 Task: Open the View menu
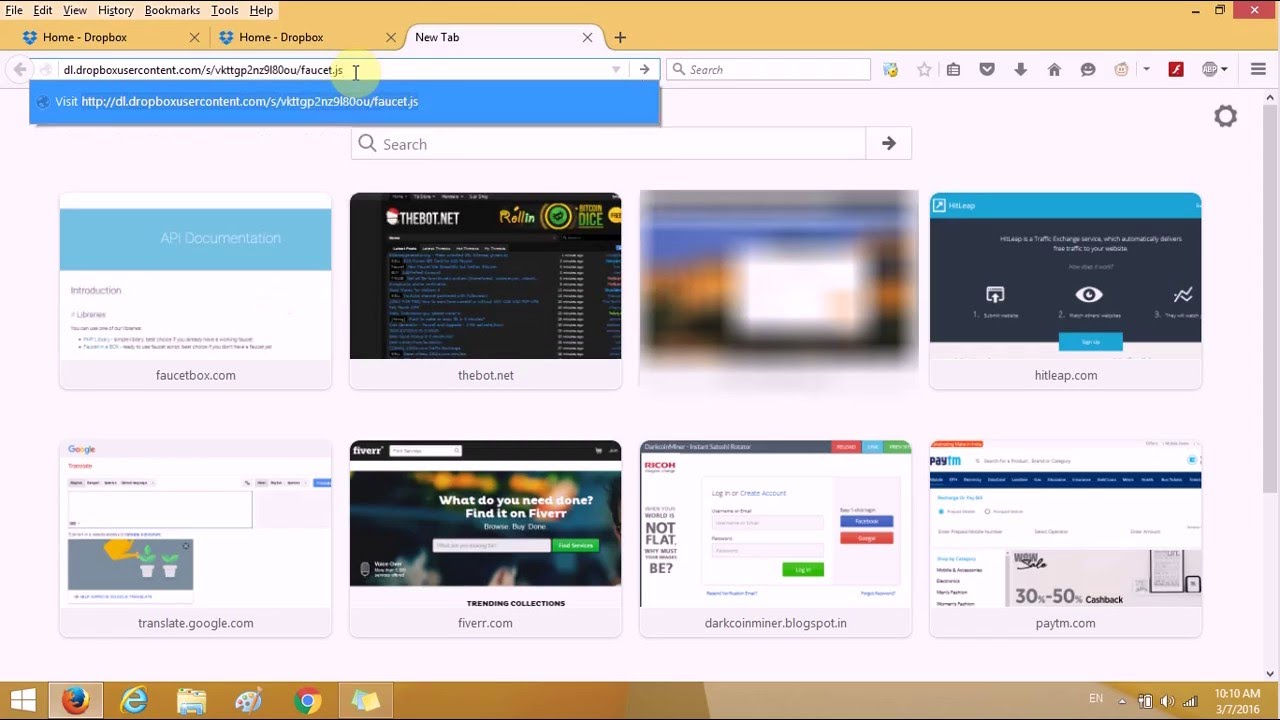point(75,10)
